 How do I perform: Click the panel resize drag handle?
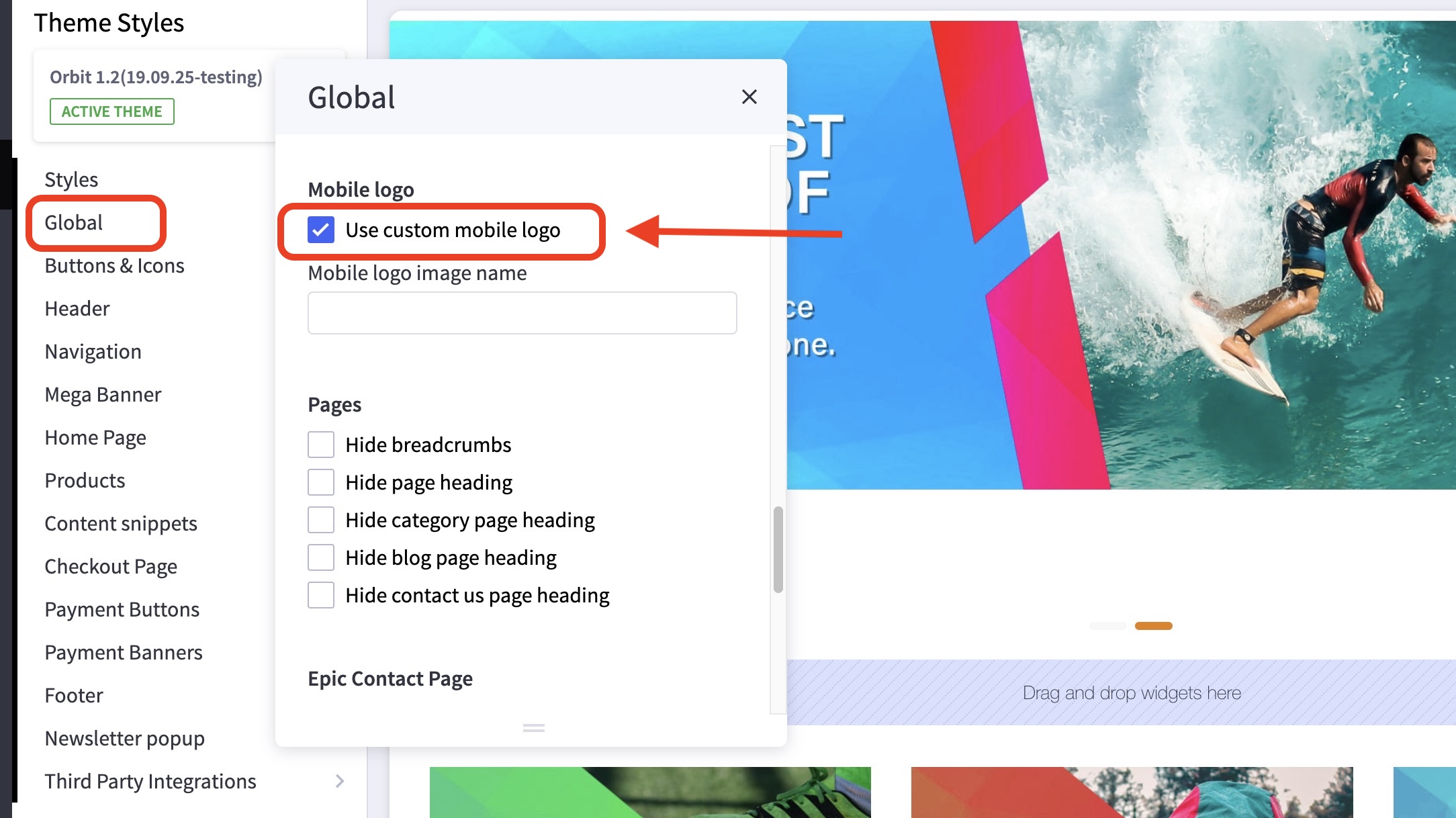533,727
